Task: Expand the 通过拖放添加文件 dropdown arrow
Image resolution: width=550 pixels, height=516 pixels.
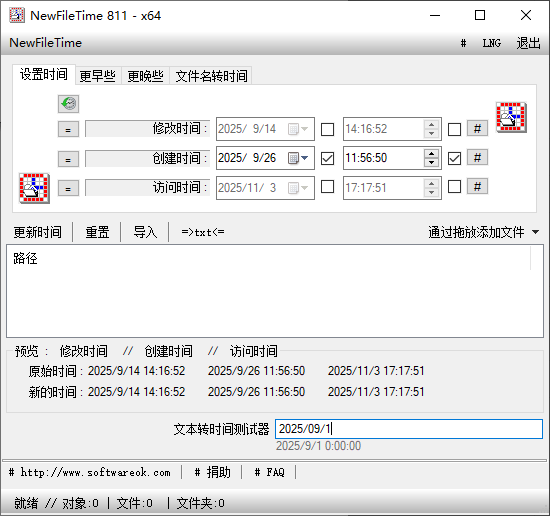Action: point(535,232)
